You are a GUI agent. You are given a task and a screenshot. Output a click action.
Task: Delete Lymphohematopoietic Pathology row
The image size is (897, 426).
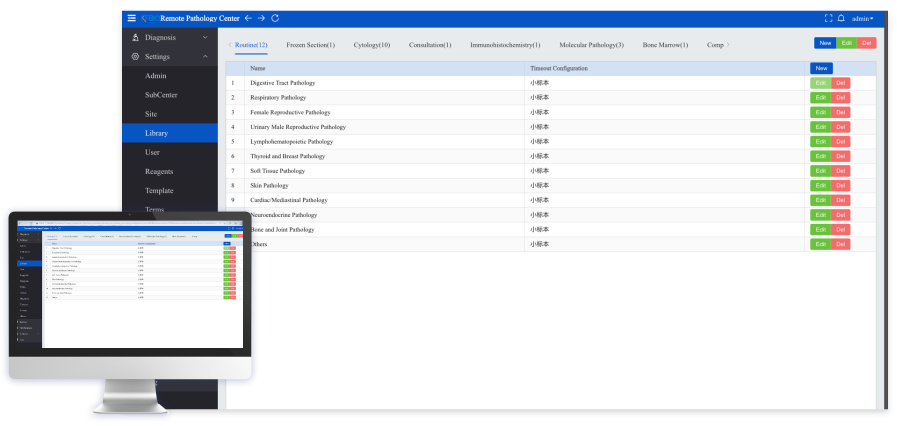(x=840, y=142)
